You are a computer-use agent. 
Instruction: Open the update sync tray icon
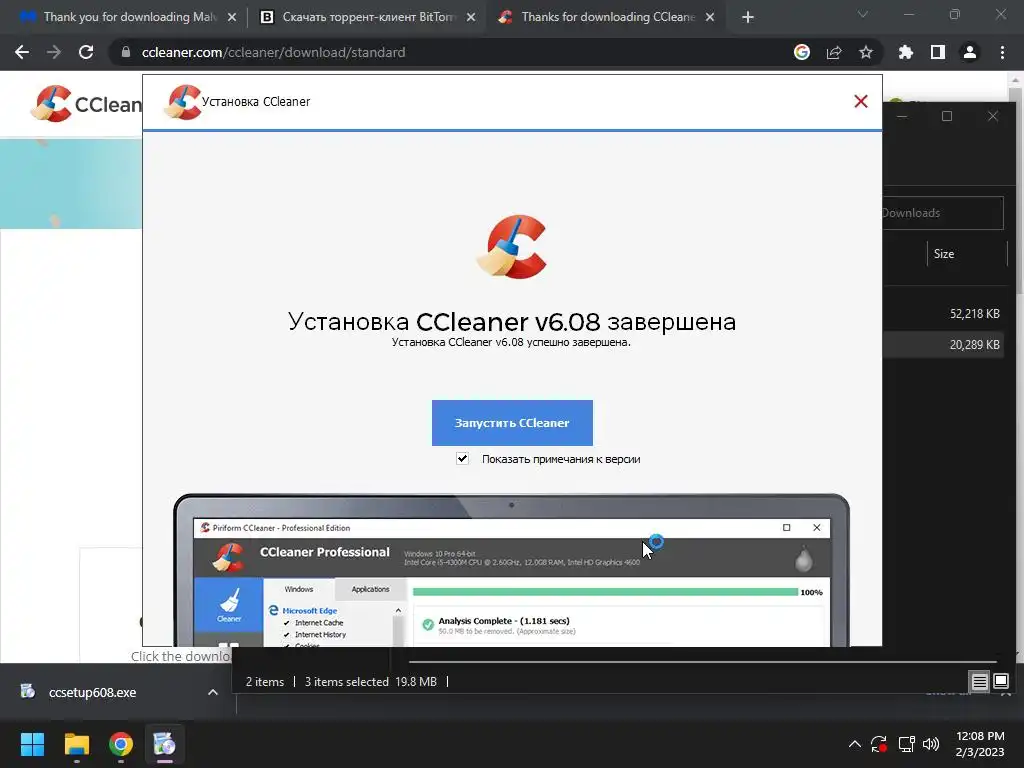coord(879,744)
